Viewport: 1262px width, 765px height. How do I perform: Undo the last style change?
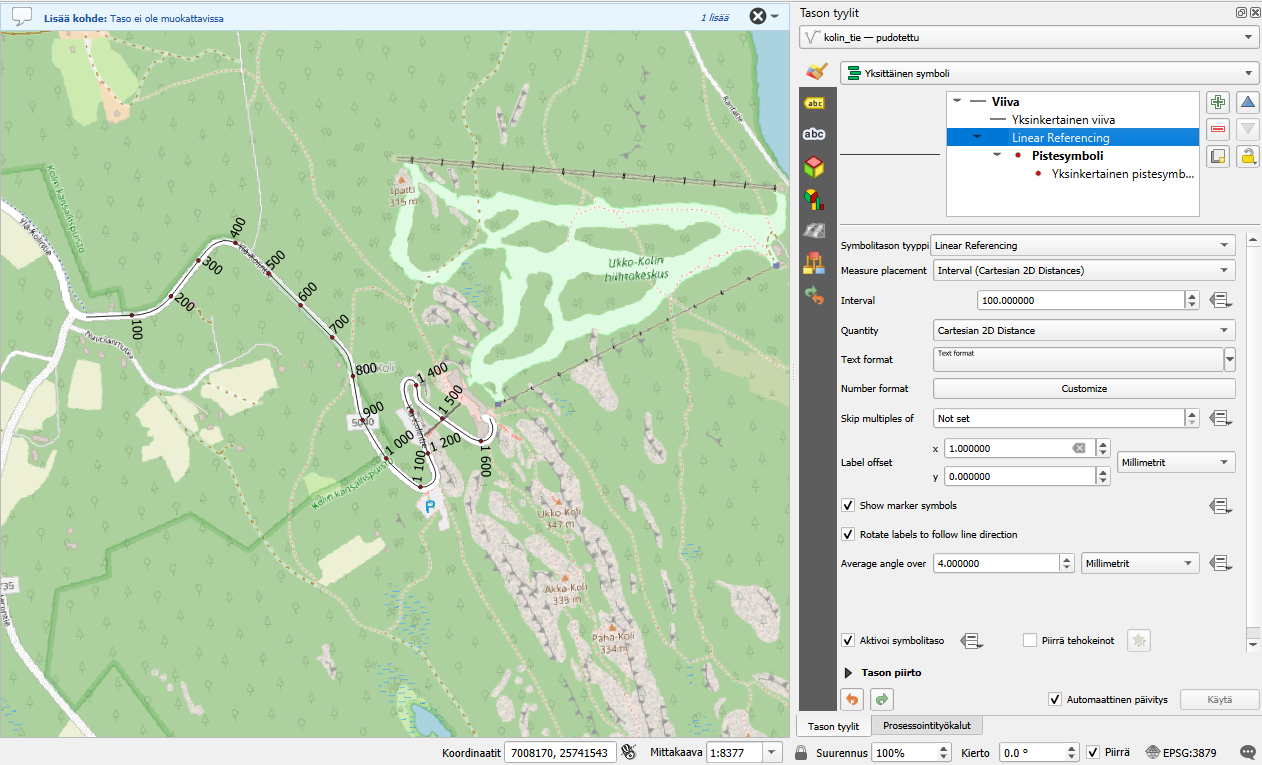pyautogui.click(x=853, y=699)
